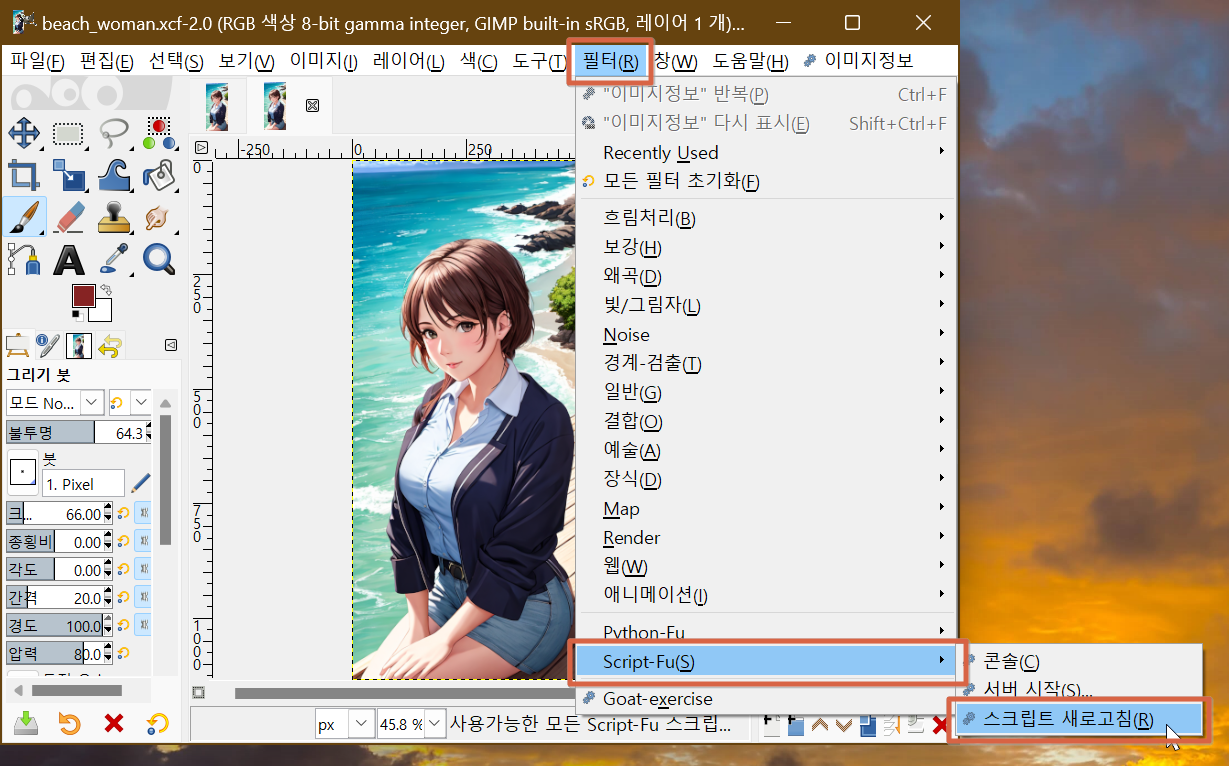Switch to first image thumbnail tab
This screenshot has height=766, width=1229.
217,105
